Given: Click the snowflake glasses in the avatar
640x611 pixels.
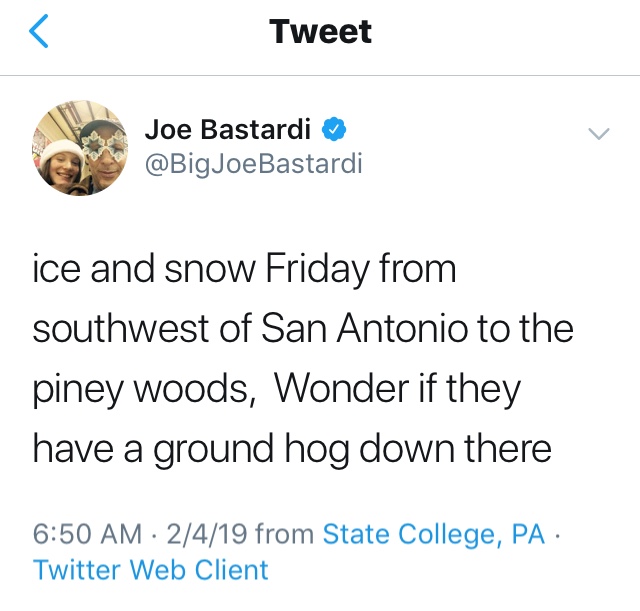Looking at the screenshot, I should point(101,141).
